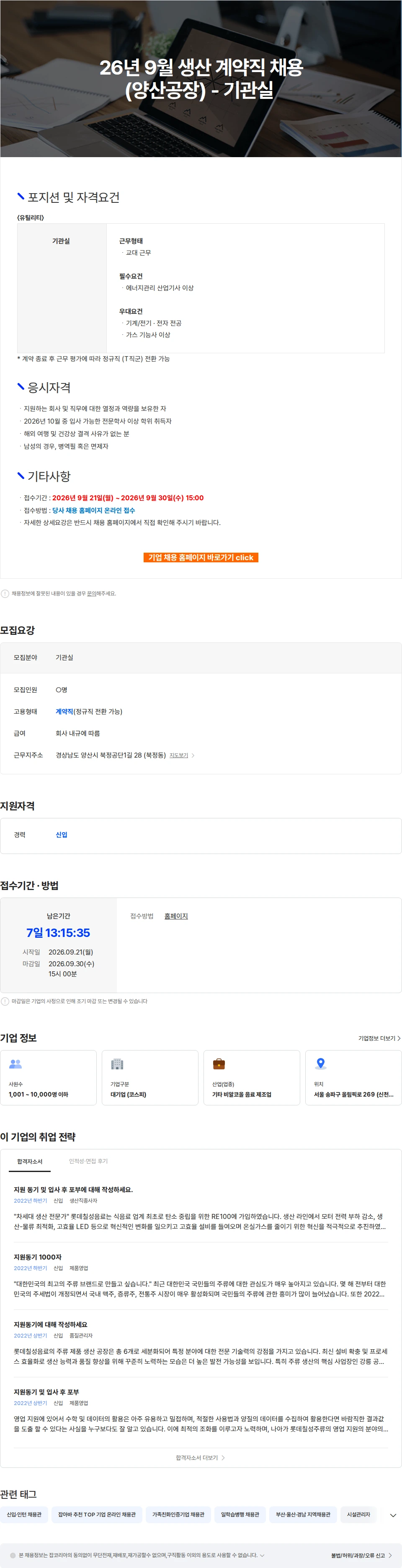Image resolution: width=402 pixels, height=1568 pixels.
Task: Click the 사원수 company info card
Action: tap(49, 1077)
